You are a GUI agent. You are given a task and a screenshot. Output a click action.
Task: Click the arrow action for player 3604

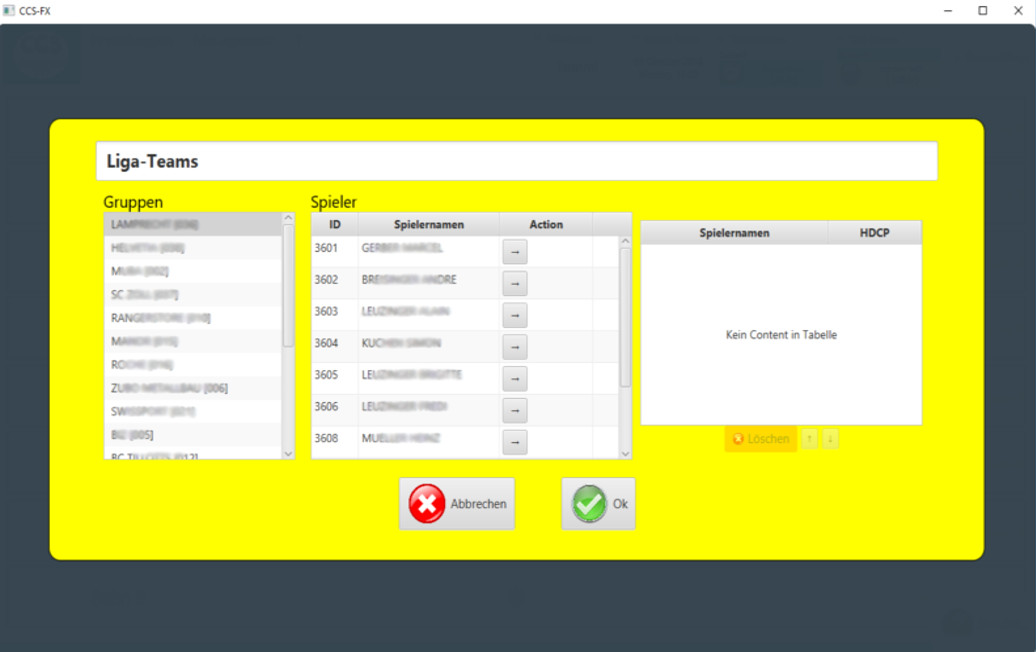tap(514, 347)
